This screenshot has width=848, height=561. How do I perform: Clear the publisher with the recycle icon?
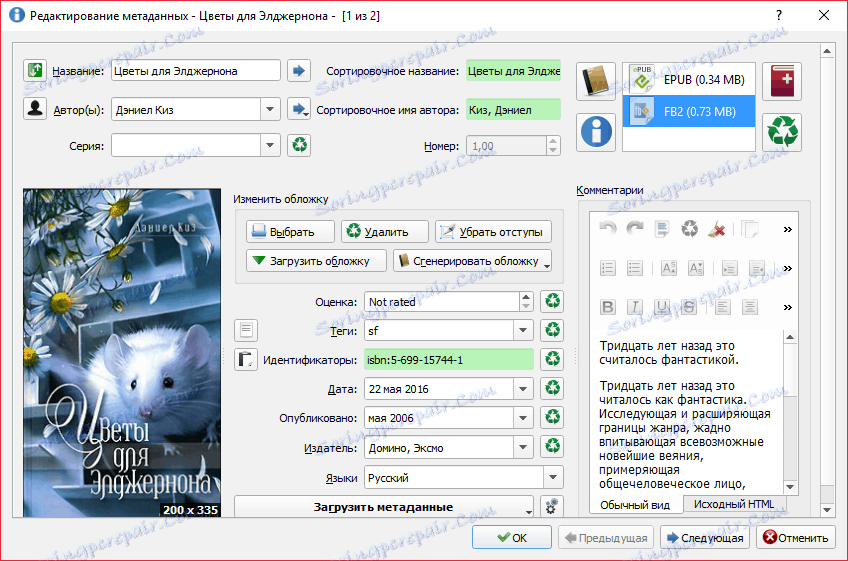552,447
